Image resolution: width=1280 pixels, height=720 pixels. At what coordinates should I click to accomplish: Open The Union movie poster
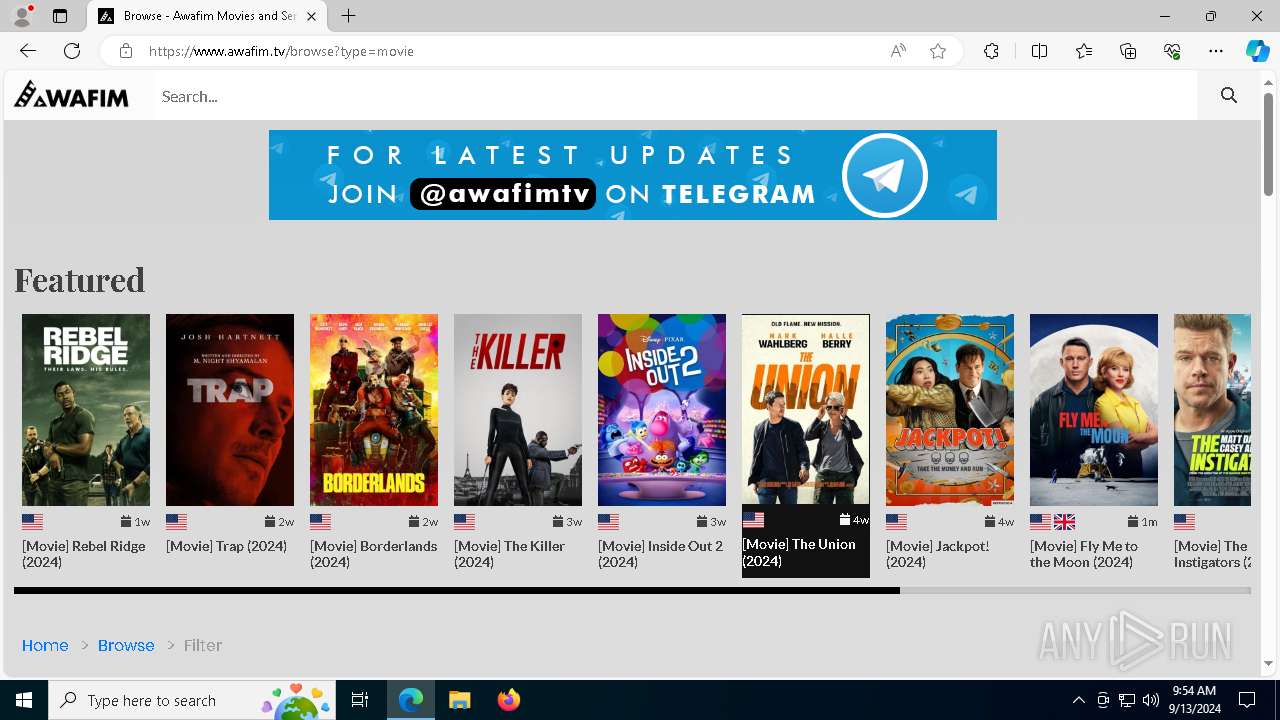[x=806, y=409]
